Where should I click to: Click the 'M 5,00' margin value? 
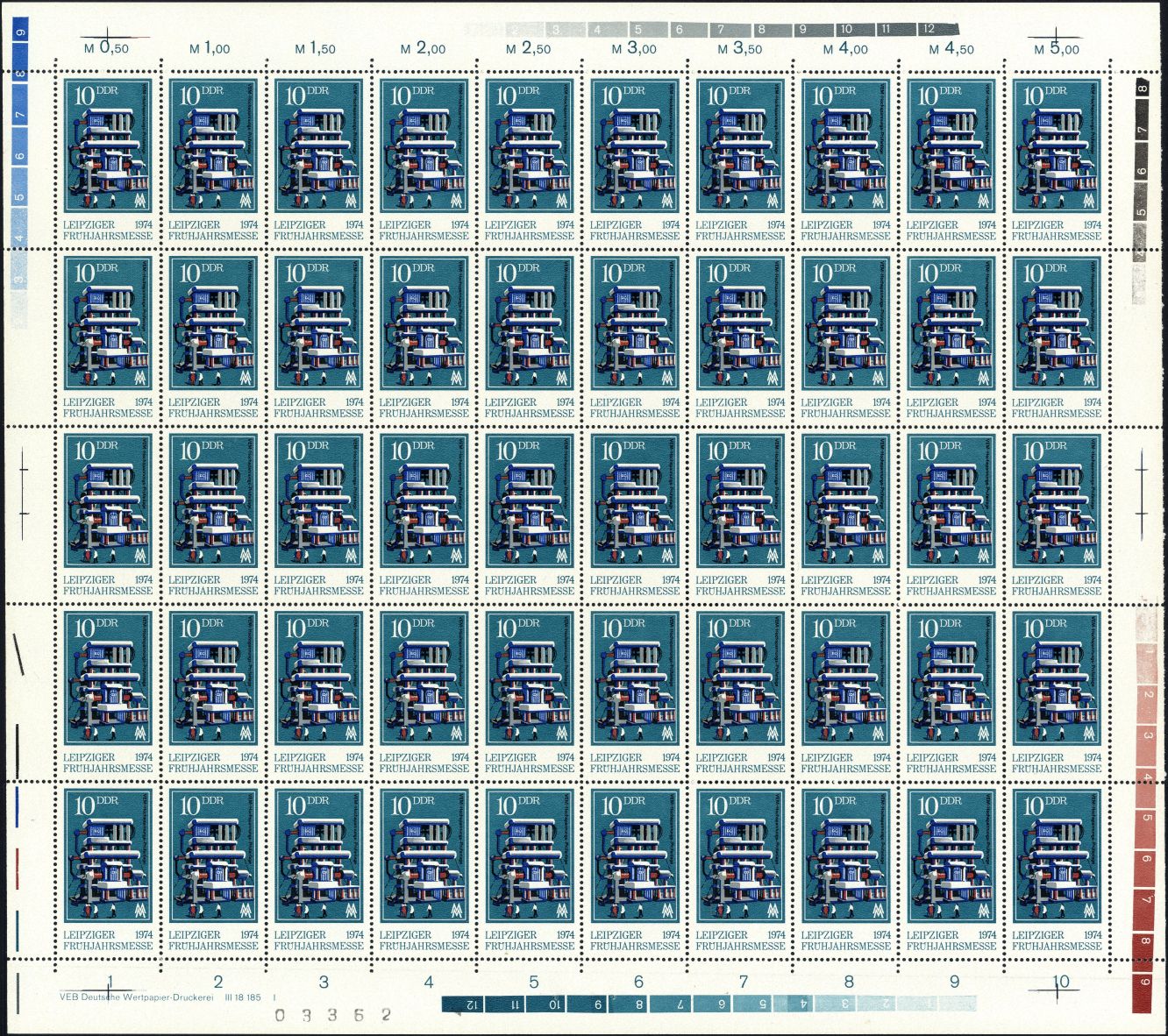pyautogui.click(x=1057, y=49)
